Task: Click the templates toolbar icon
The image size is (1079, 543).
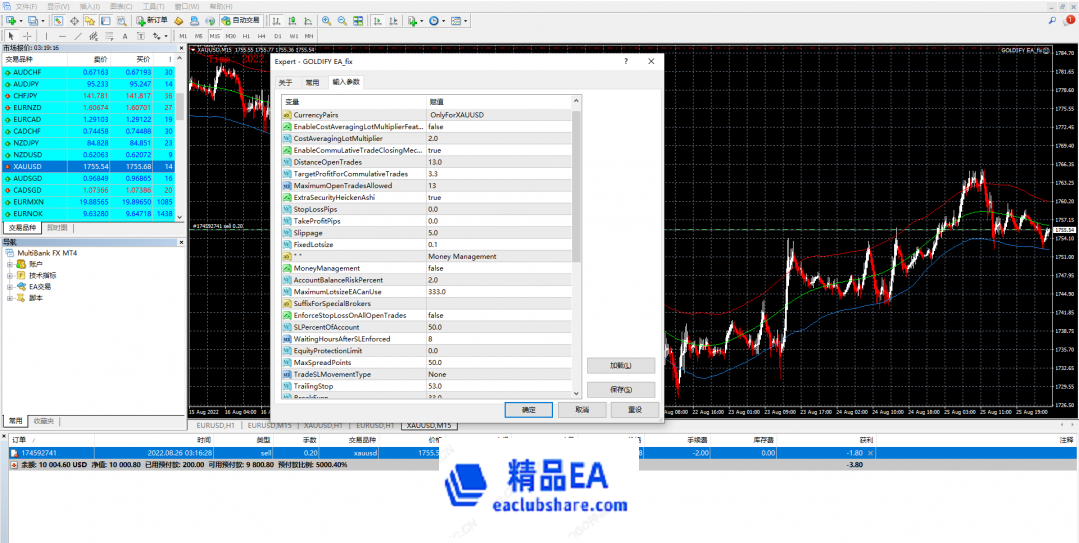Action: click(x=456, y=21)
